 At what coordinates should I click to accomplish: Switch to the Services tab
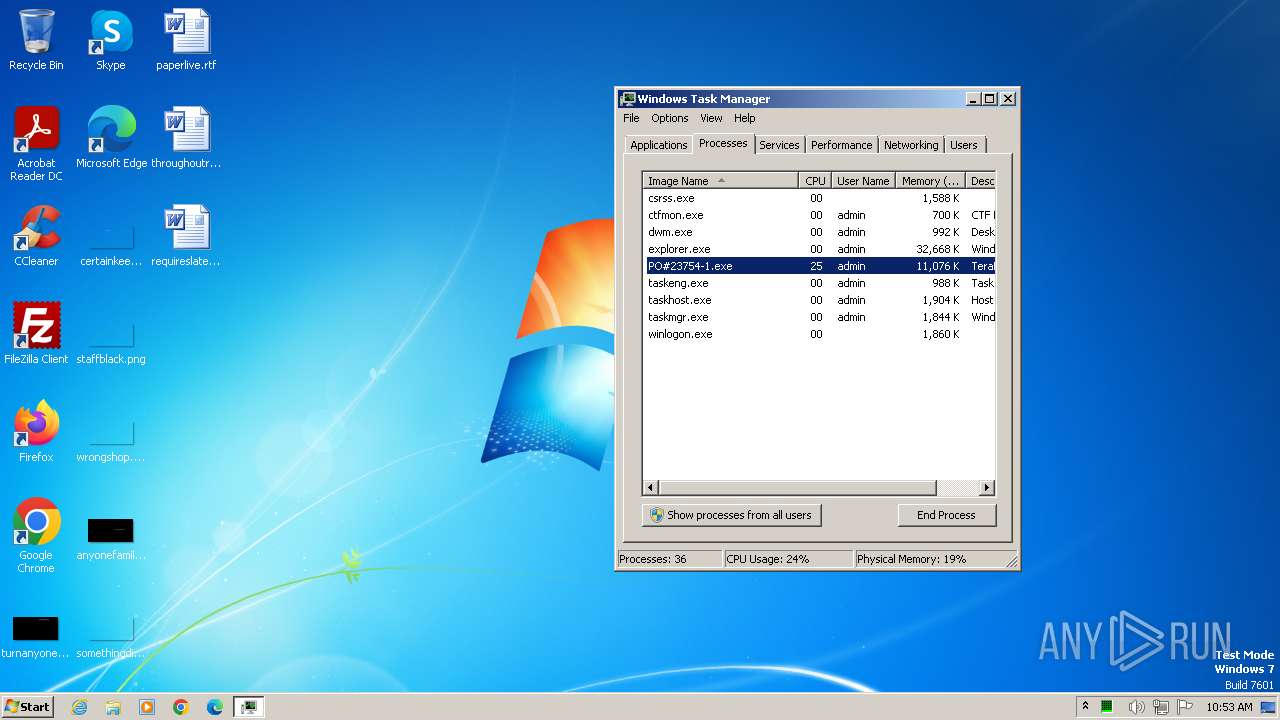click(x=779, y=145)
